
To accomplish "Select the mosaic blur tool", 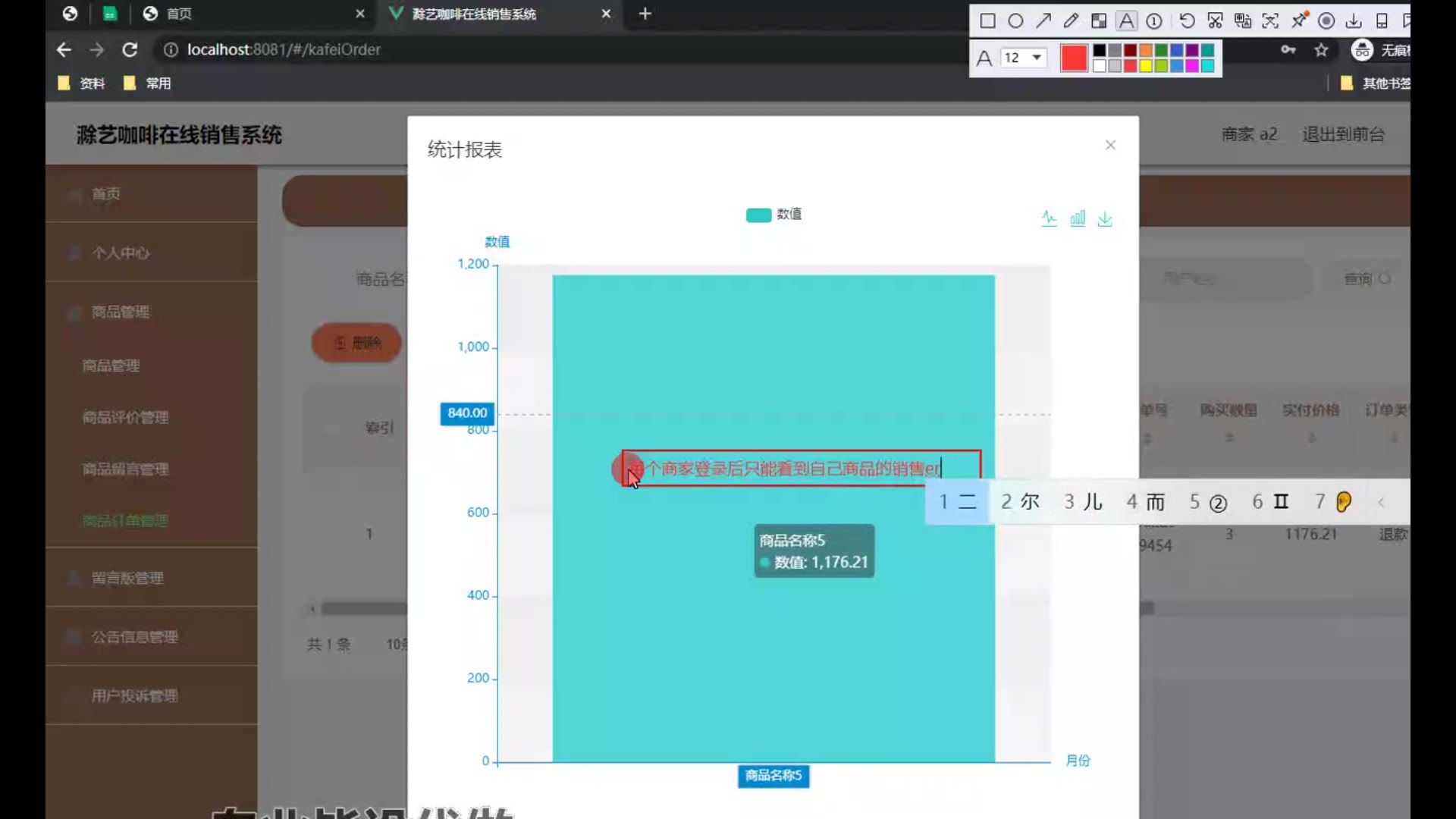I will coord(1099,21).
